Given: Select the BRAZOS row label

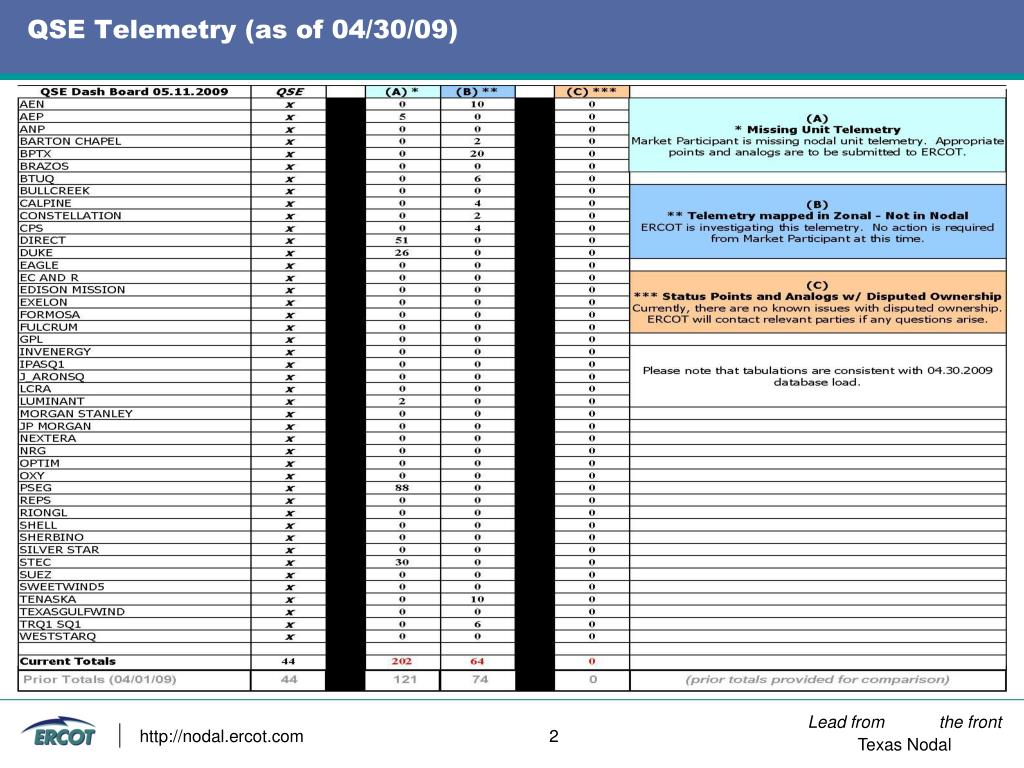Looking at the screenshot, I should tap(44, 167).
